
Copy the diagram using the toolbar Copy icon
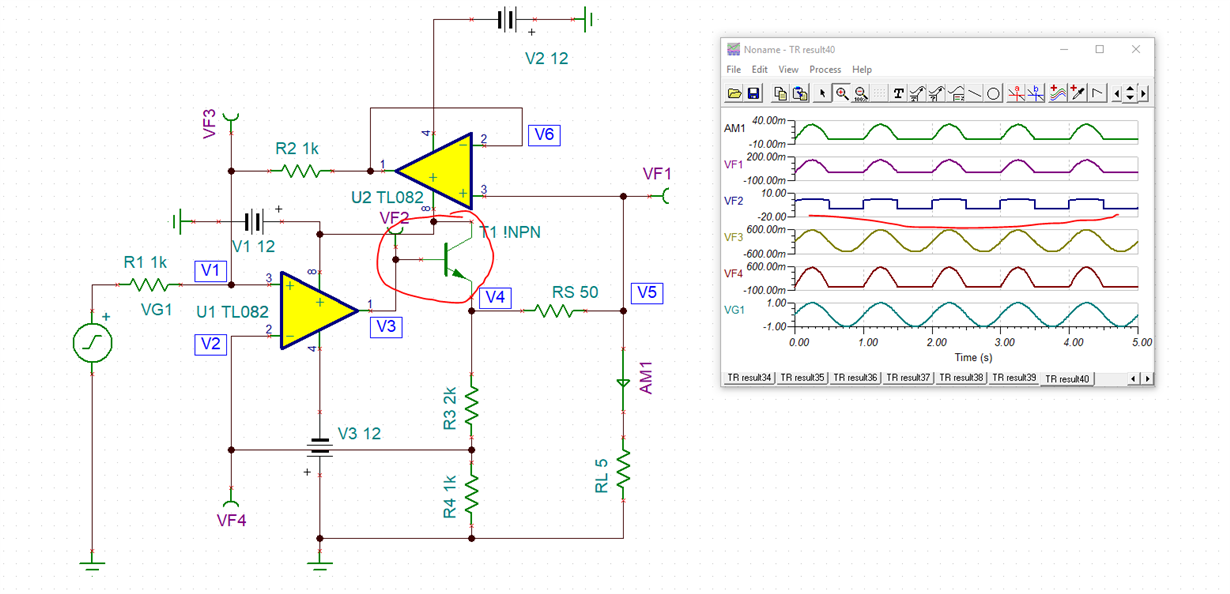point(781,93)
